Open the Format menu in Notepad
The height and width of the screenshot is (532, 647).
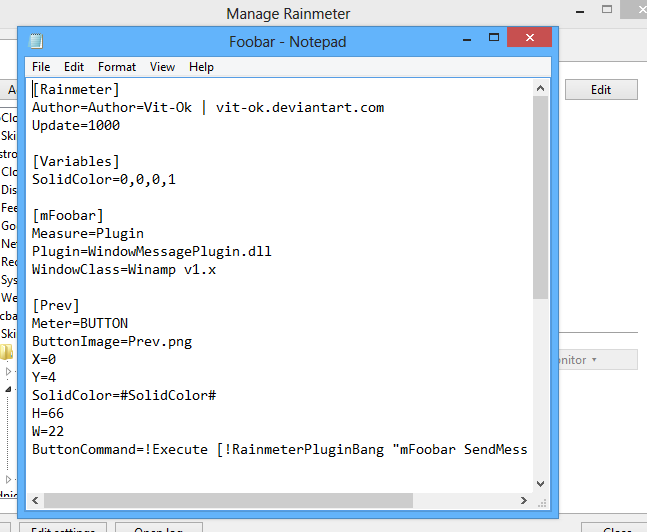tap(117, 67)
